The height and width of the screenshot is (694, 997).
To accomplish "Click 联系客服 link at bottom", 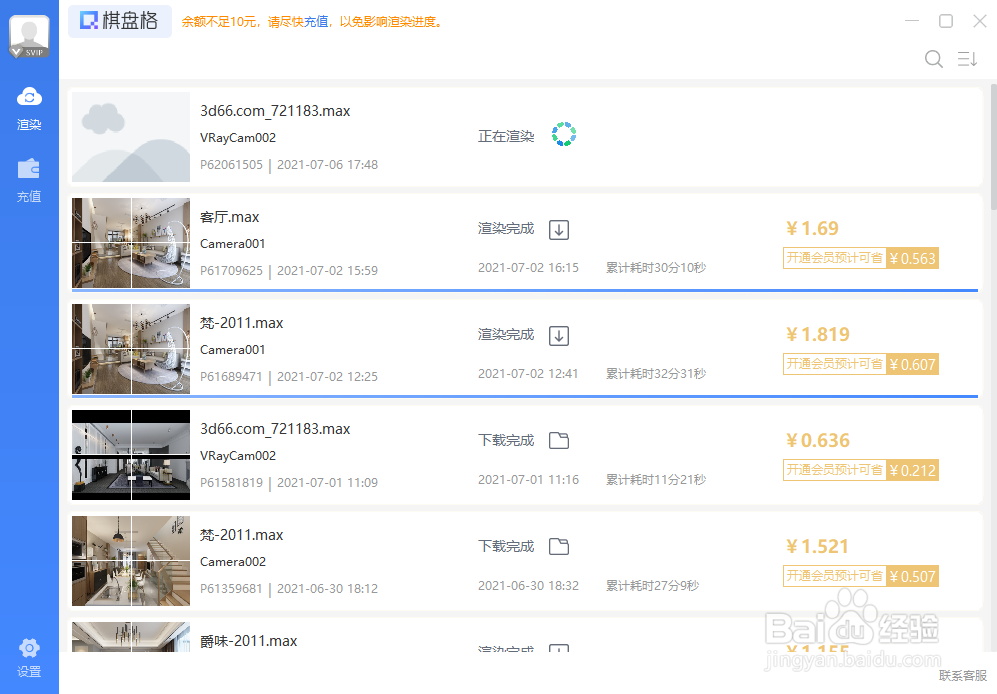I will [963, 676].
